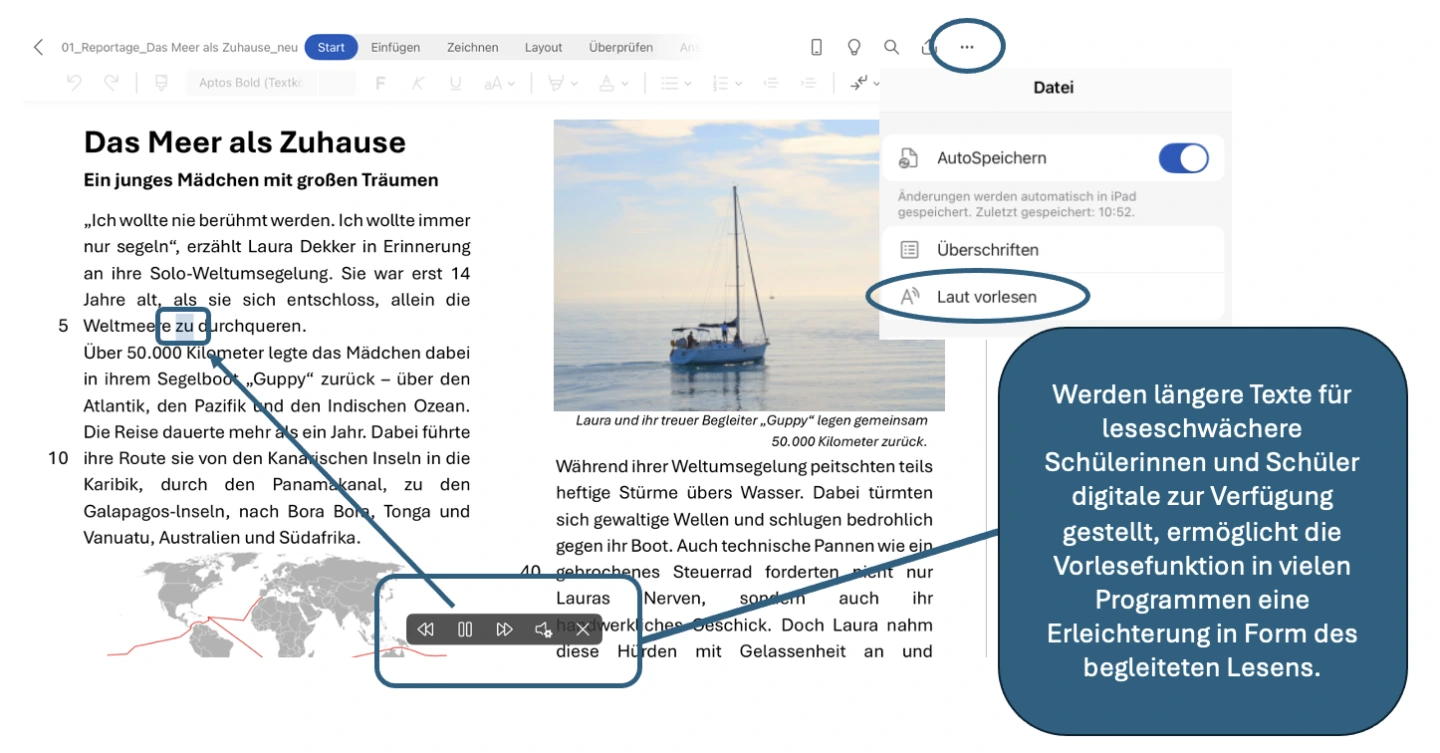Open the three-dots more options menu
The image size is (1440, 753).
(x=966, y=47)
